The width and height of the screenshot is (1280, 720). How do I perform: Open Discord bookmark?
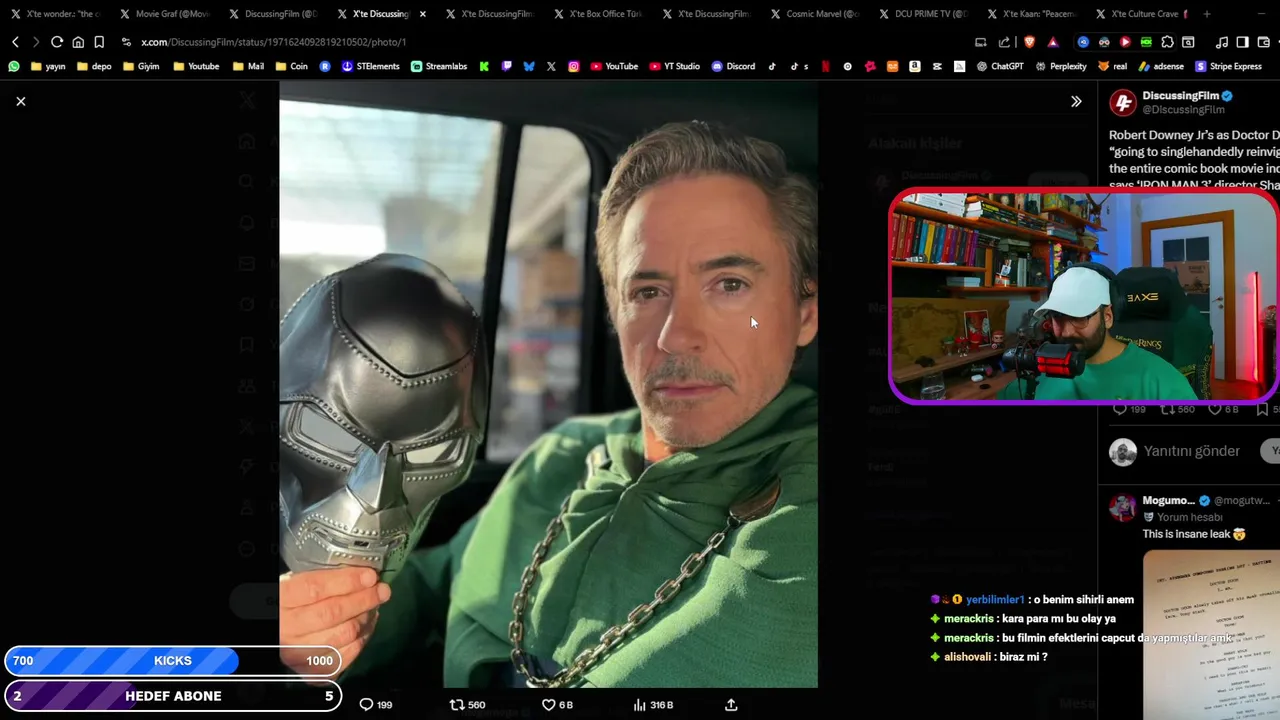(x=733, y=66)
